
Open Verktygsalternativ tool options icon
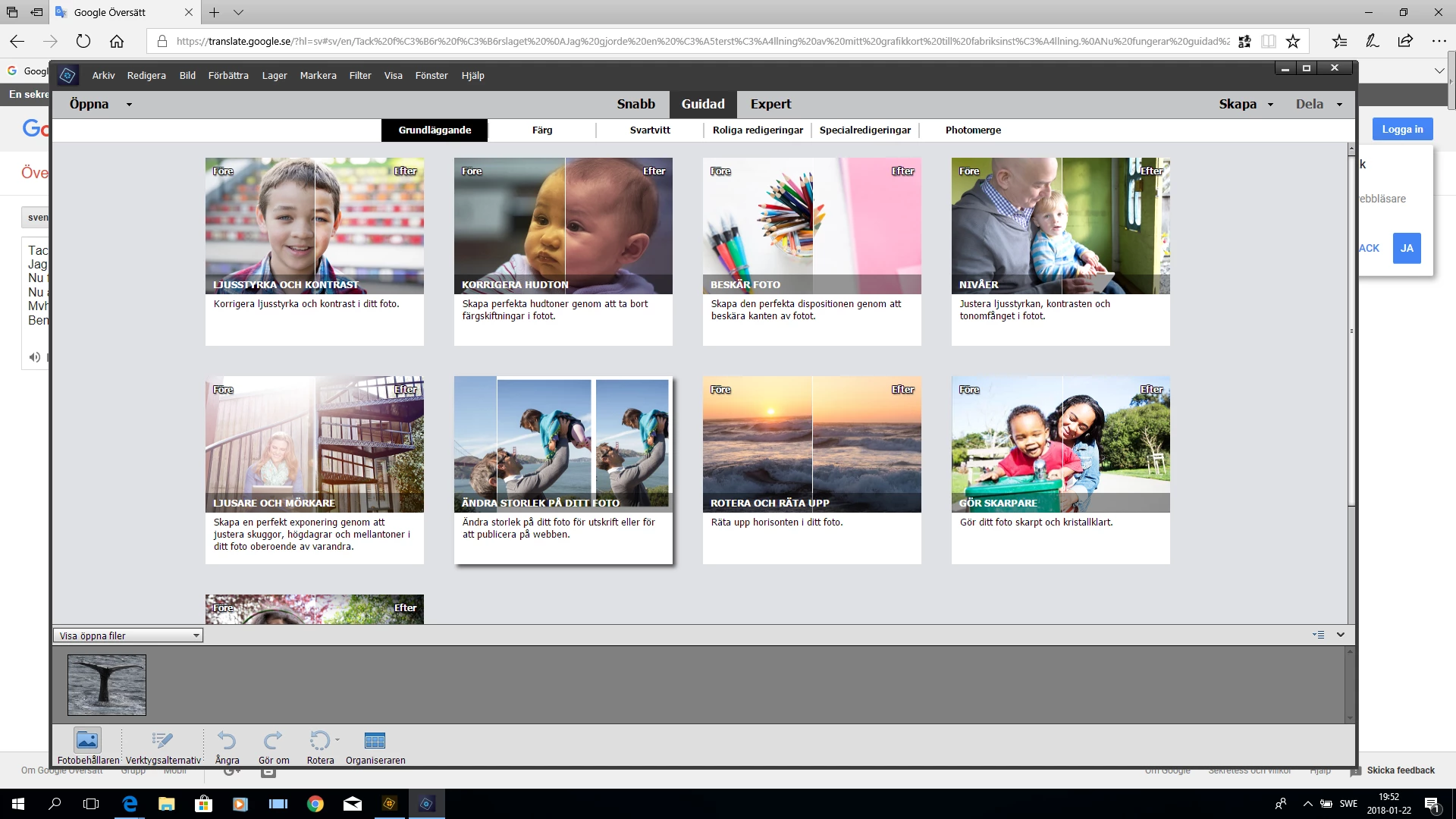162,740
